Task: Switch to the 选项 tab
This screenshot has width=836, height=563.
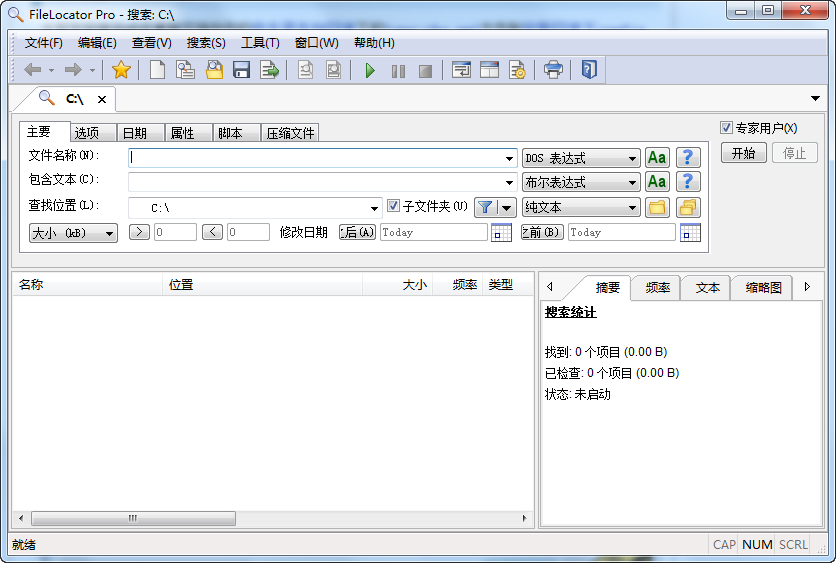Action: pos(93,133)
